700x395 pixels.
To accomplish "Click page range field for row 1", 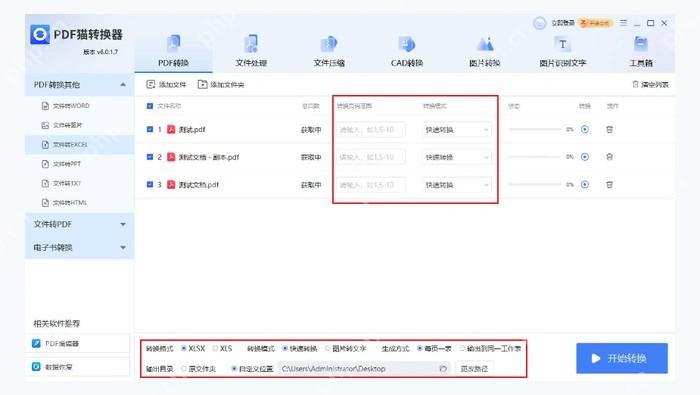I will (371, 129).
